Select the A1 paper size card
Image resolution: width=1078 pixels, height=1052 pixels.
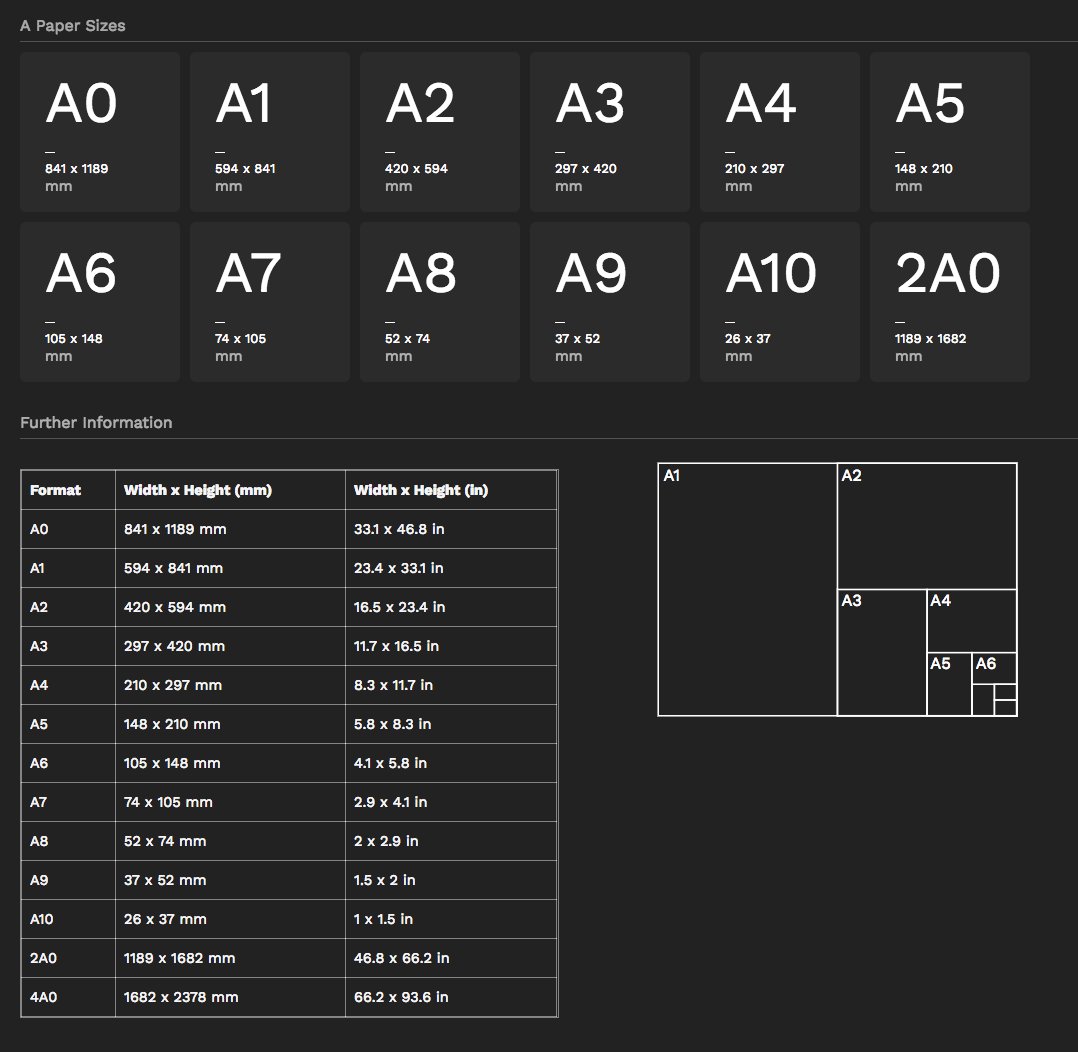point(270,131)
